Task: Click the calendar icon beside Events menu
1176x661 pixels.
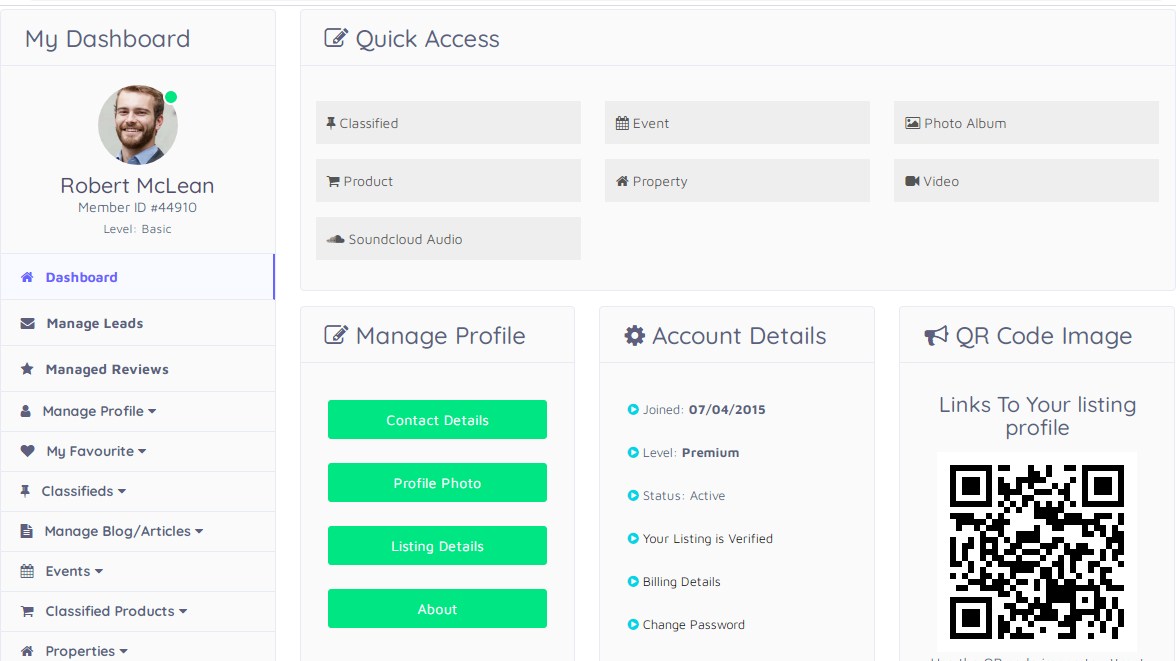Action: tap(27, 571)
